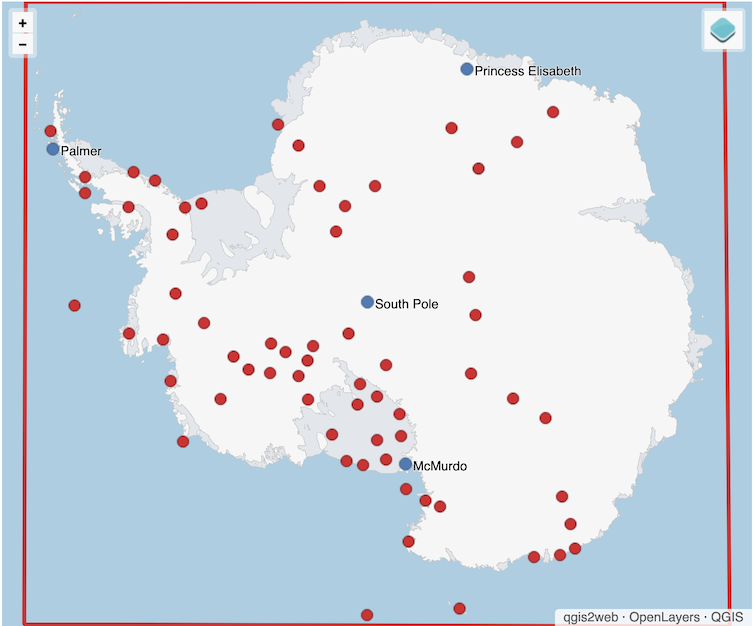This screenshot has width=754, height=626.
Task: Click the Palmer text label
Action: click(x=81, y=151)
